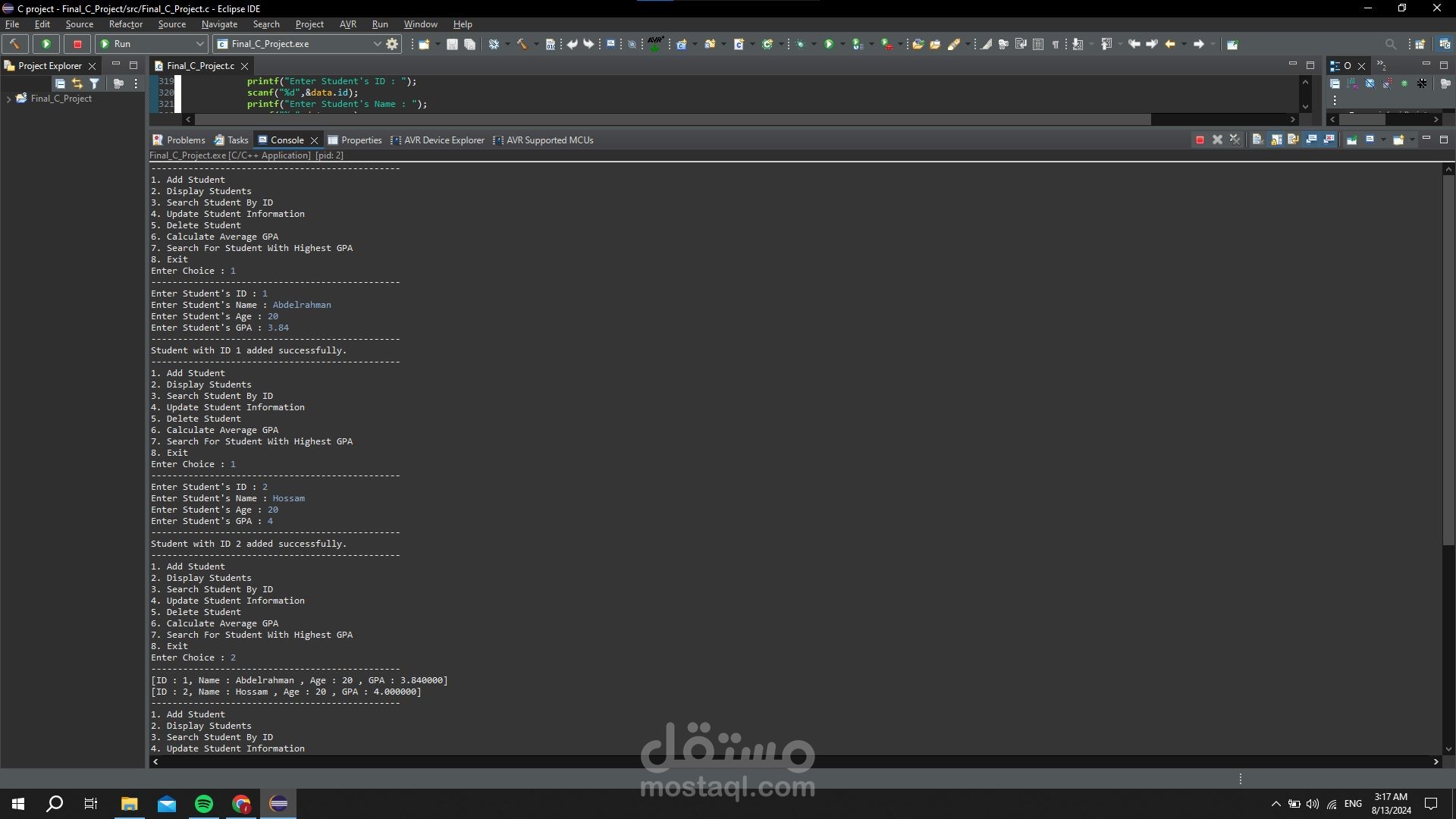Open the Display Selected Console dropdown
Screen dimensions: 1456x819
(x=1383, y=140)
